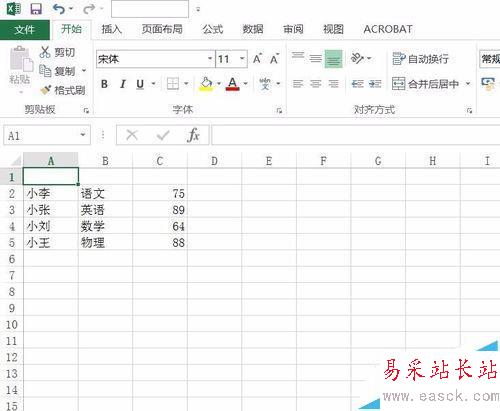This screenshot has height=411, width=500.
Task: Select row 5 header
Action: coord(12,243)
